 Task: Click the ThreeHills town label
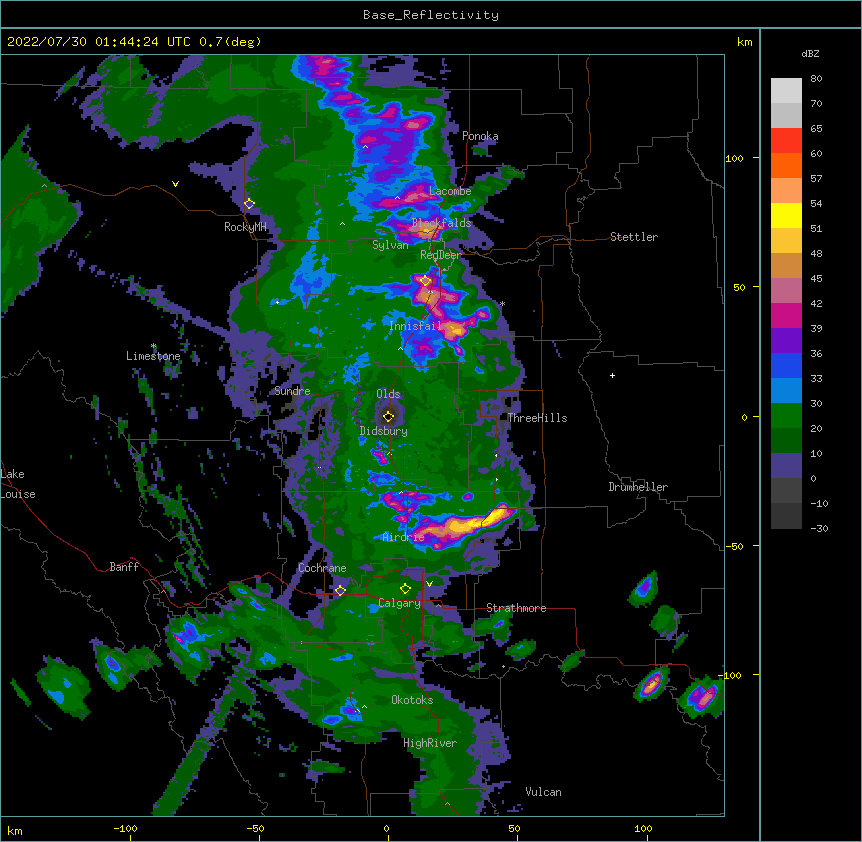coord(537,418)
